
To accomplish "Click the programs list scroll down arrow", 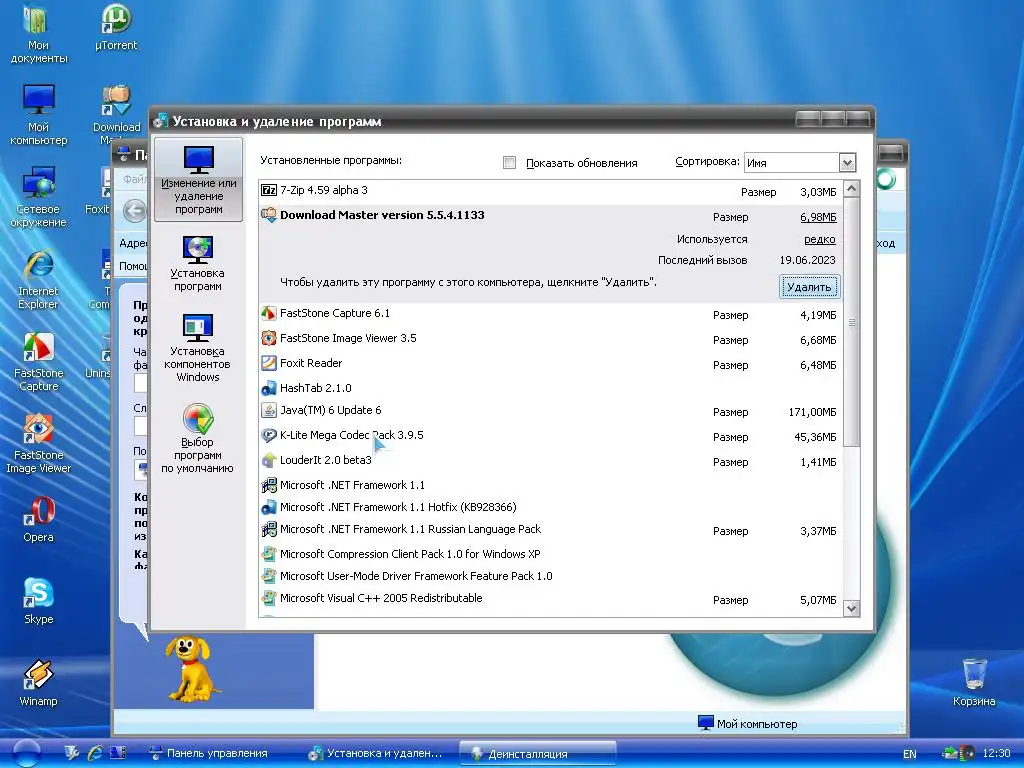I will click(x=851, y=608).
